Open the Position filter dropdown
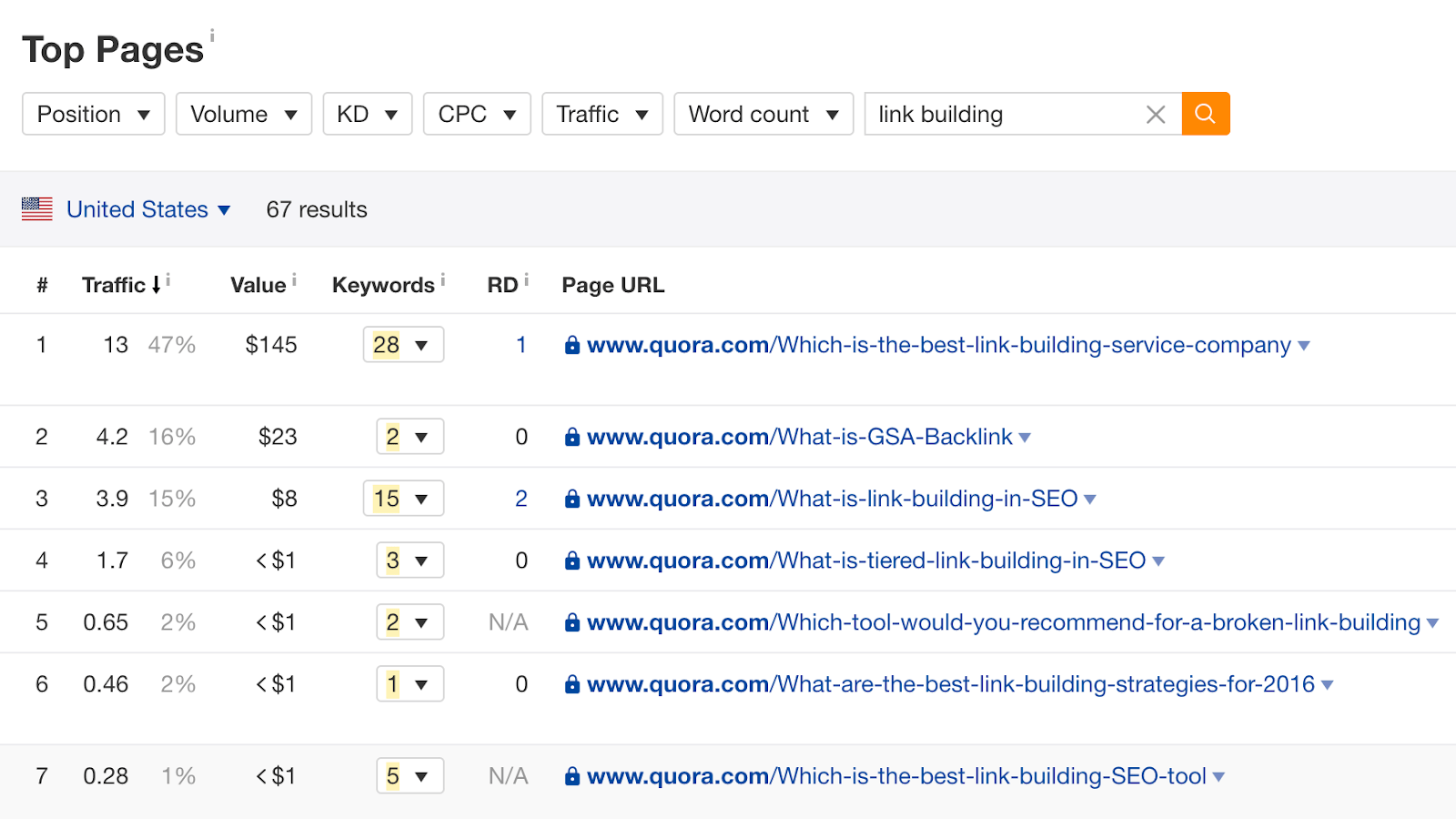The width and height of the screenshot is (1456, 819). point(94,114)
